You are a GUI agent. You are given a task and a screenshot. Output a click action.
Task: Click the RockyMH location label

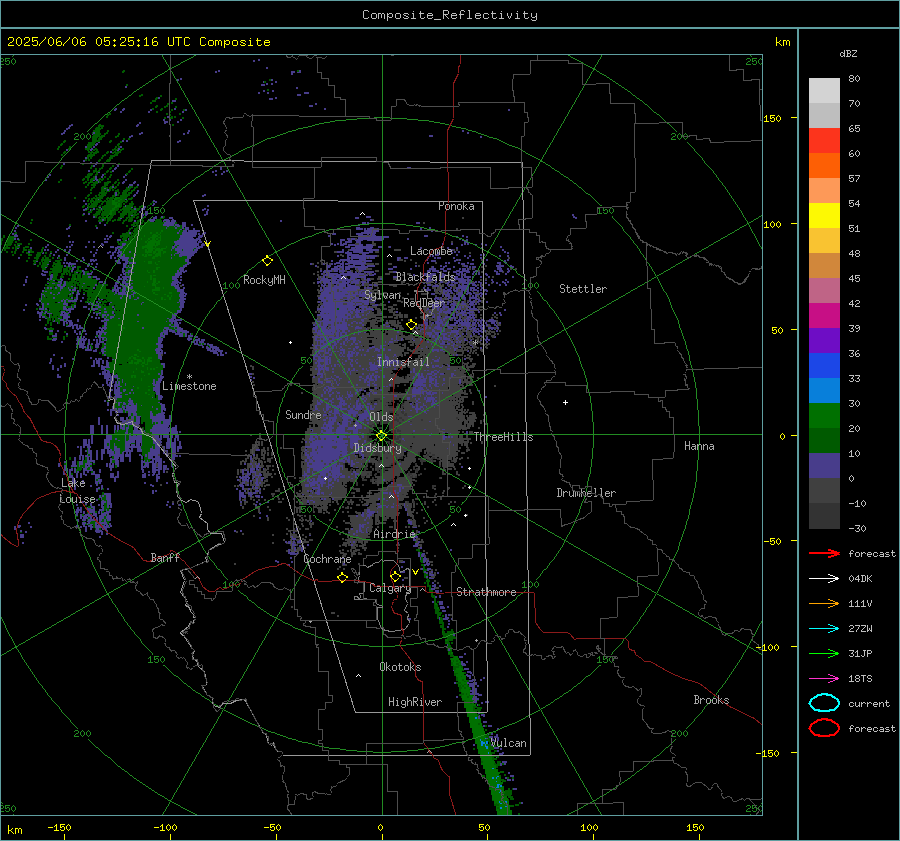264,280
